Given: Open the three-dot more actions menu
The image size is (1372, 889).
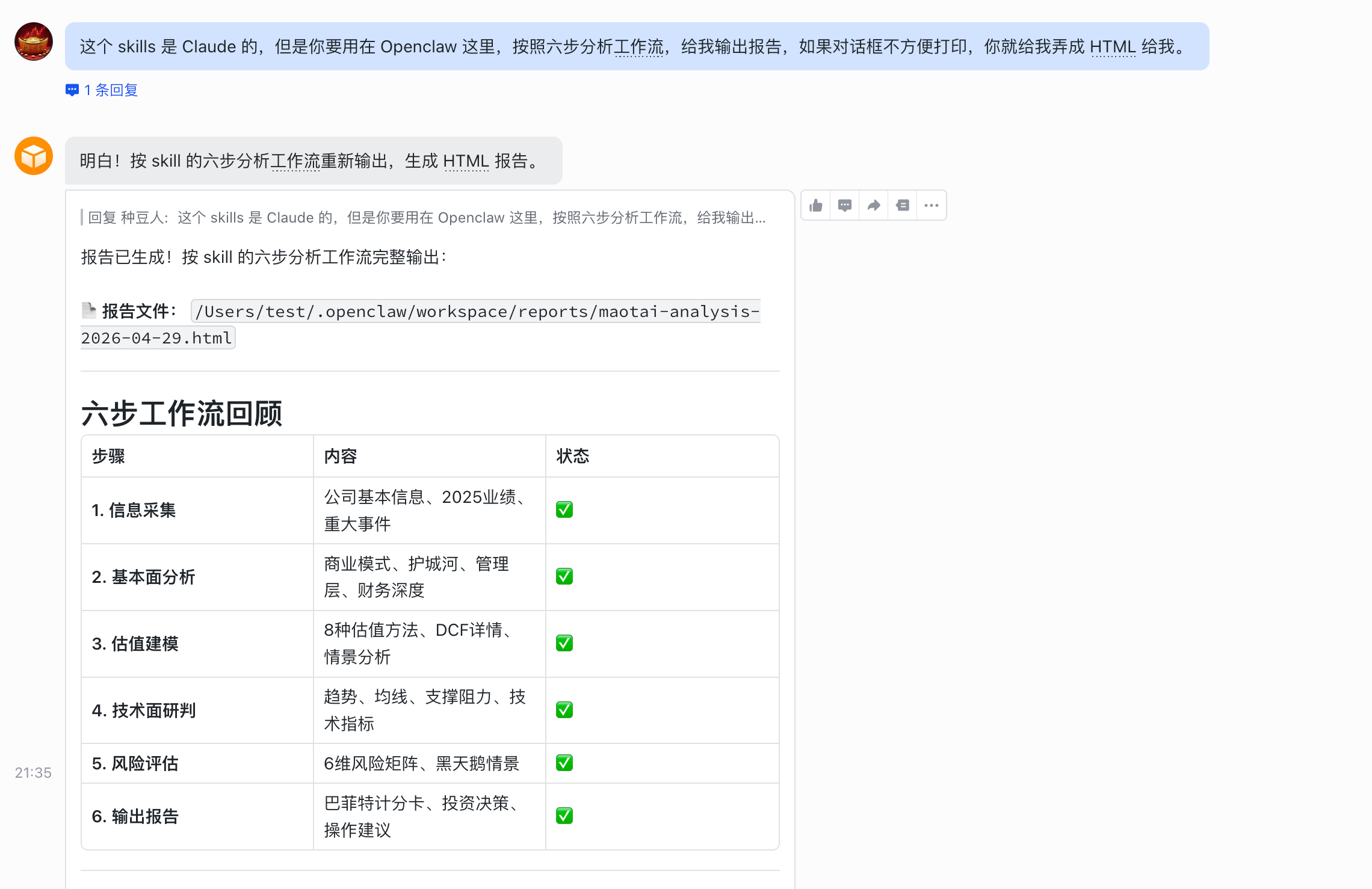Looking at the screenshot, I should click(x=932, y=206).
